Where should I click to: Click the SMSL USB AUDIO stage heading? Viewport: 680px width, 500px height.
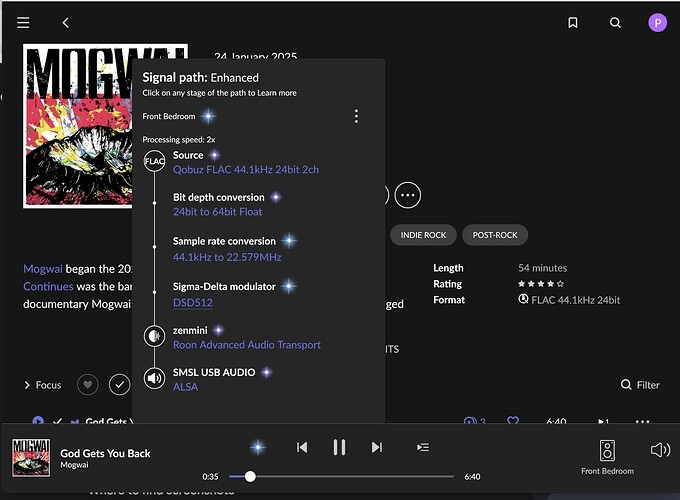[x=214, y=372]
